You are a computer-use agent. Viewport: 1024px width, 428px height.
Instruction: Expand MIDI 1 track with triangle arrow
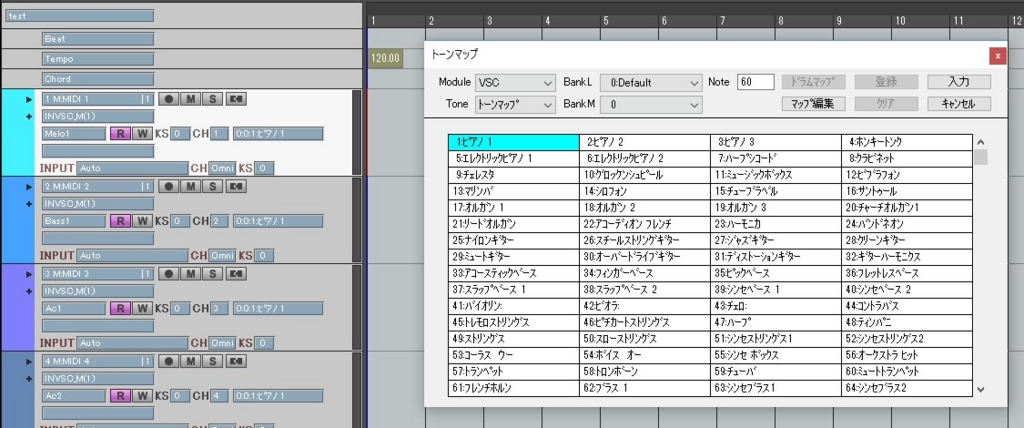click(x=29, y=99)
